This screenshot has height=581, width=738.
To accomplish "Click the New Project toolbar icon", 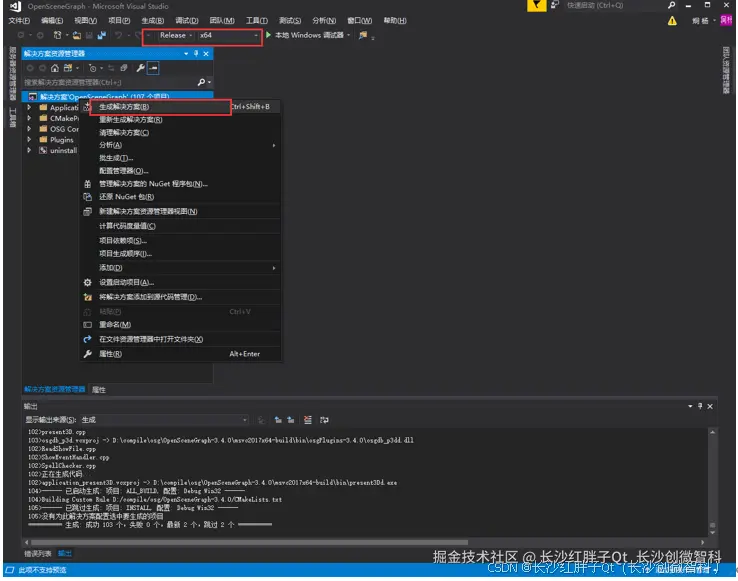I will coord(57,35).
